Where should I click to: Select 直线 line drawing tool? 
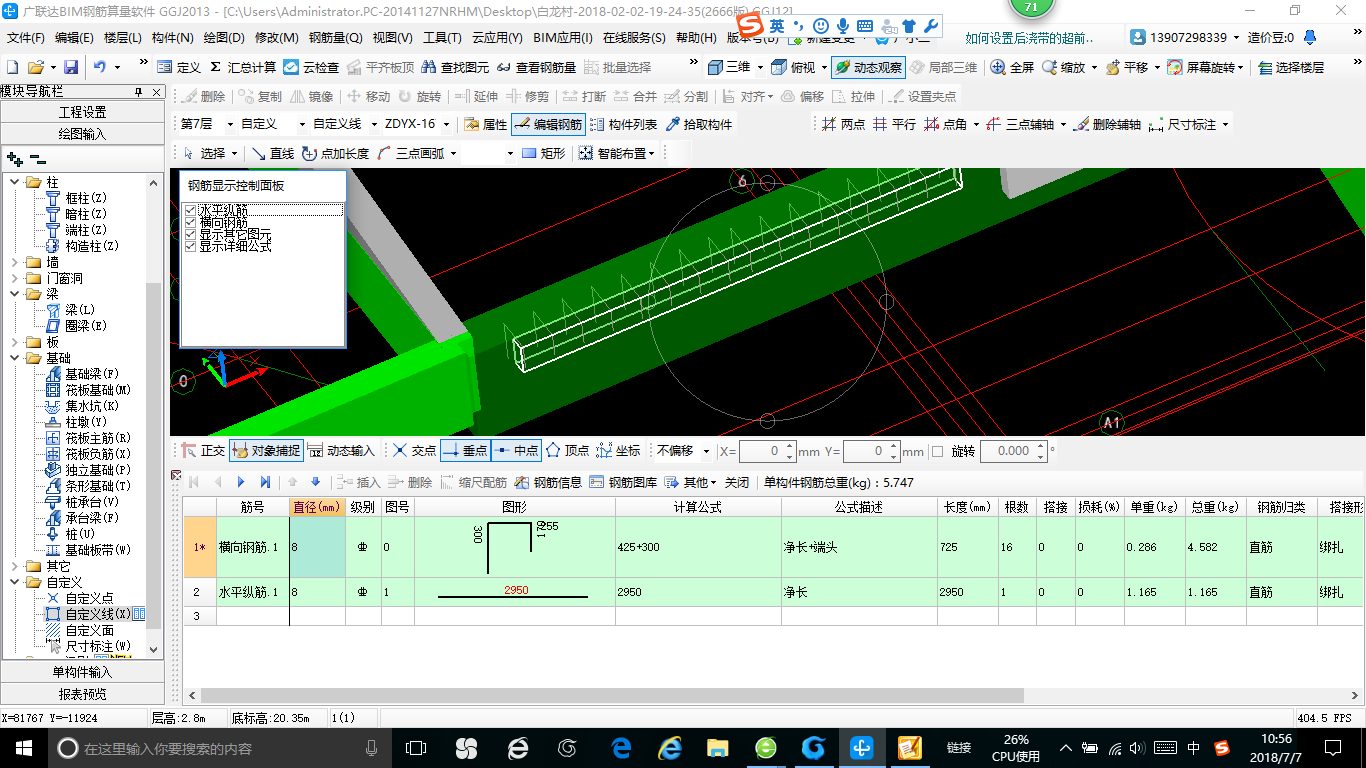click(273, 153)
